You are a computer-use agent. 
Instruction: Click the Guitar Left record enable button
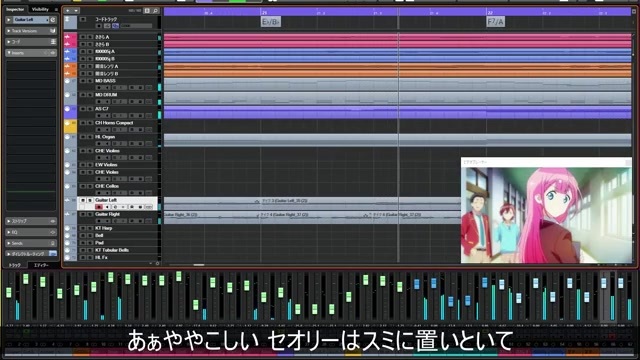point(99,207)
